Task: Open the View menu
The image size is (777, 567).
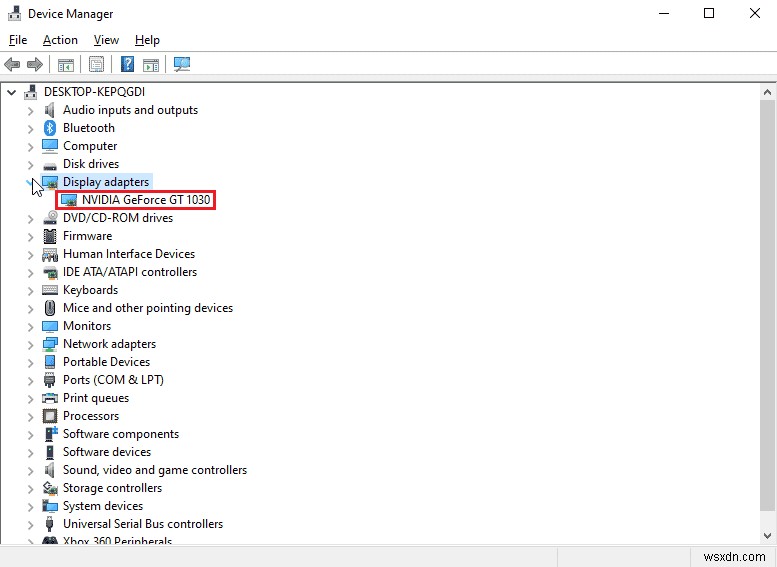Action: (x=106, y=40)
